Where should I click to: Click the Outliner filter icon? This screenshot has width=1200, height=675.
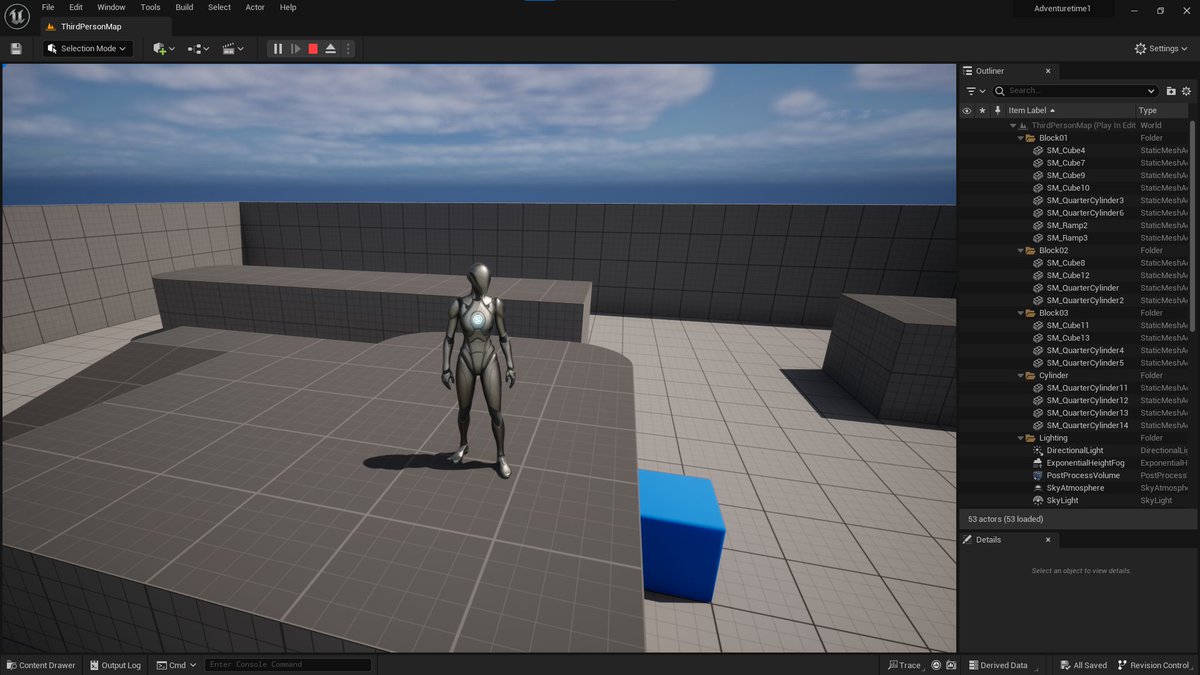point(971,90)
